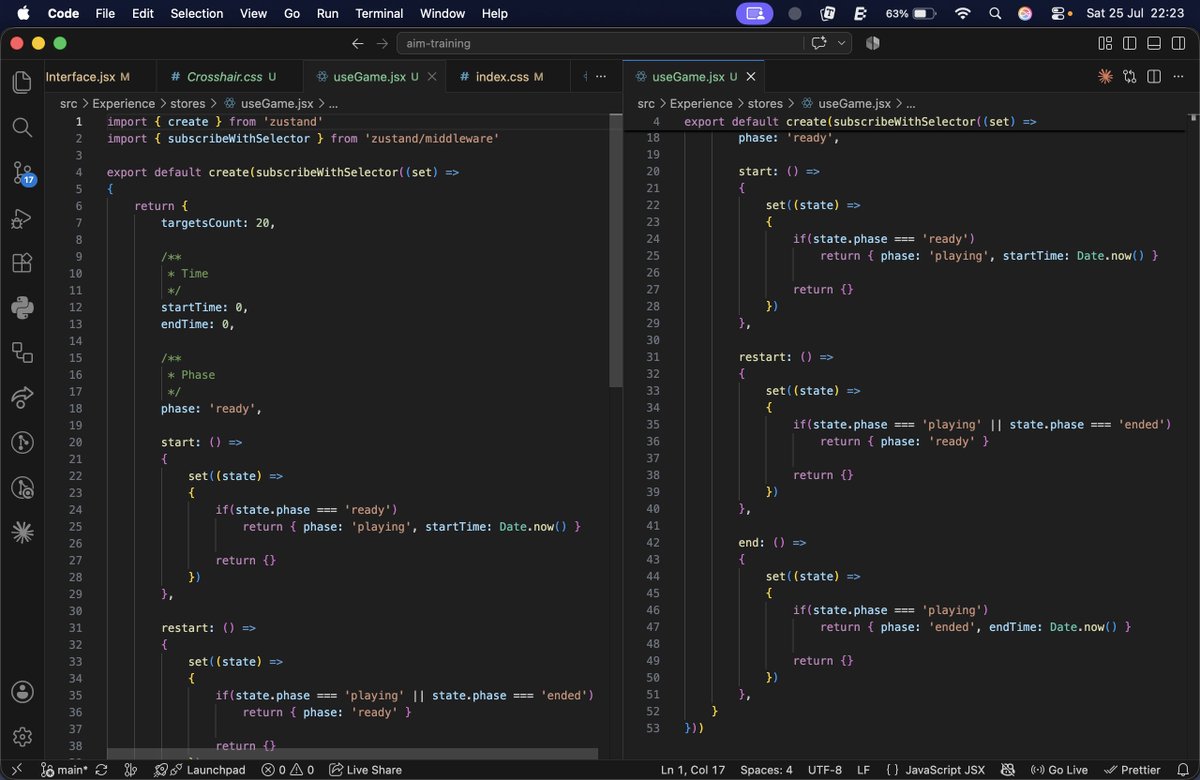The image size is (1200, 780).
Task: Toggle the bottom panel visibility
Action: tap(1153, 44)
